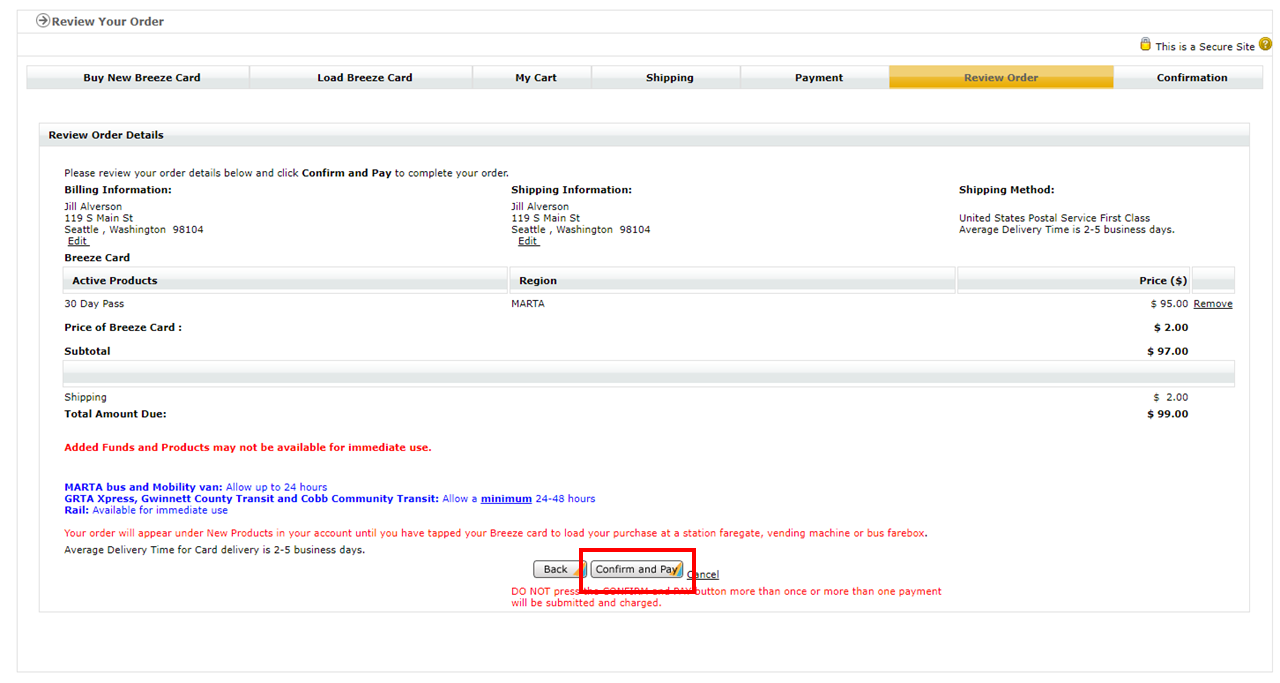
Task: Select the Review Order tab
Action: click(x=1001, y=77)
